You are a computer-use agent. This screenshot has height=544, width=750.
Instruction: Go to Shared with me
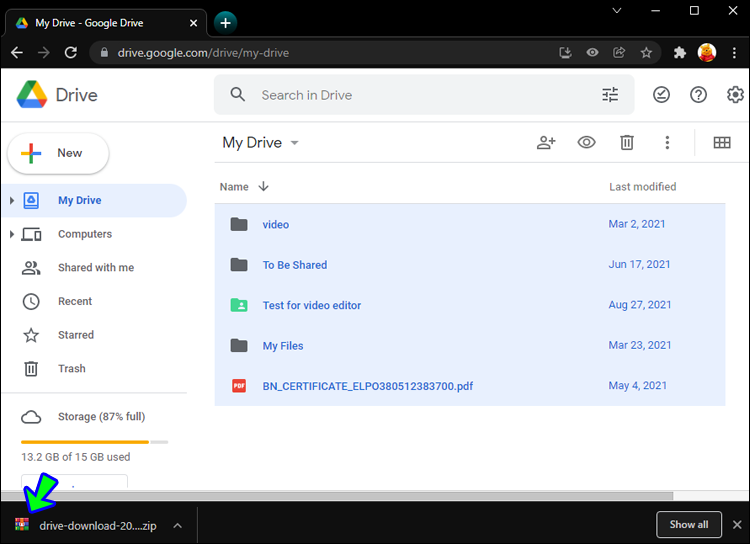tap(95, 268)
